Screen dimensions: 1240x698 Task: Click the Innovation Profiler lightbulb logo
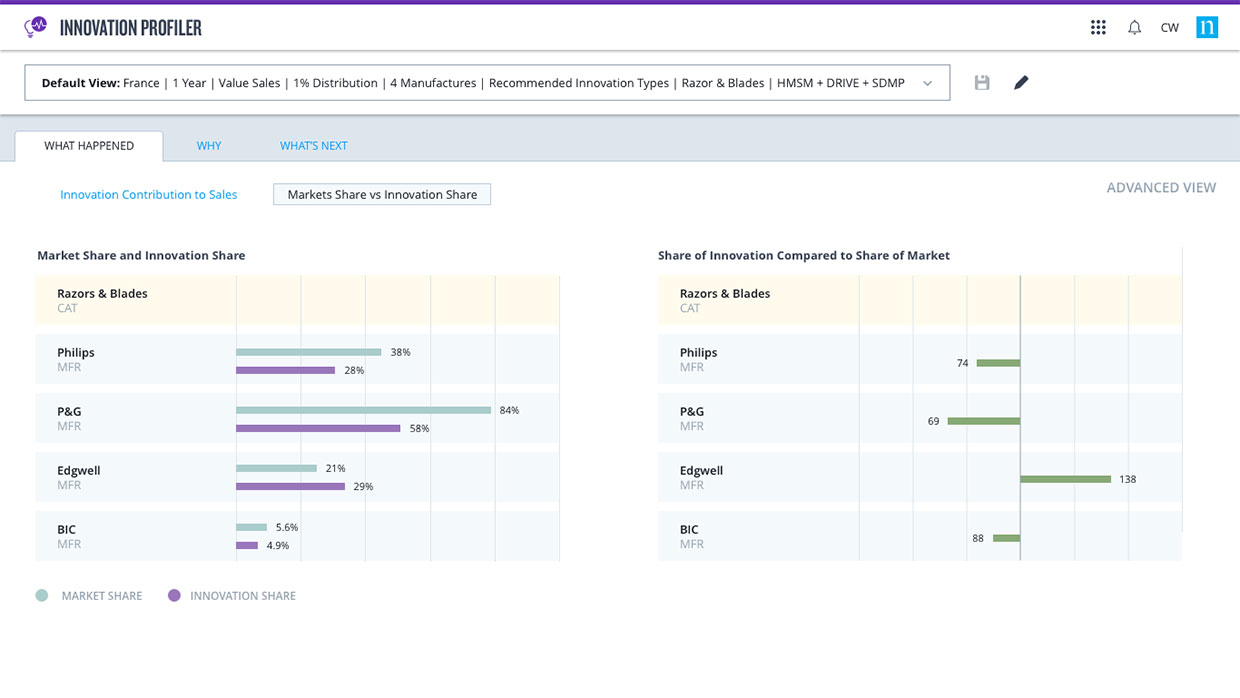[x=36, y=27]
